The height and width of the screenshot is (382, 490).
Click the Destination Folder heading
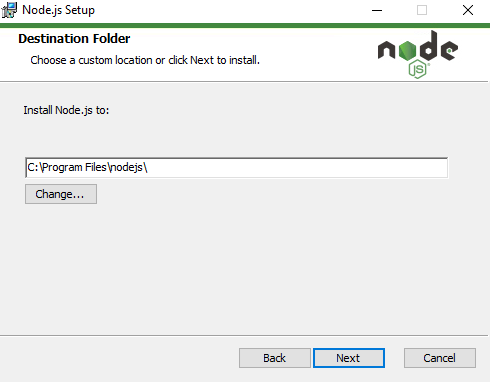tap(74, 39)
